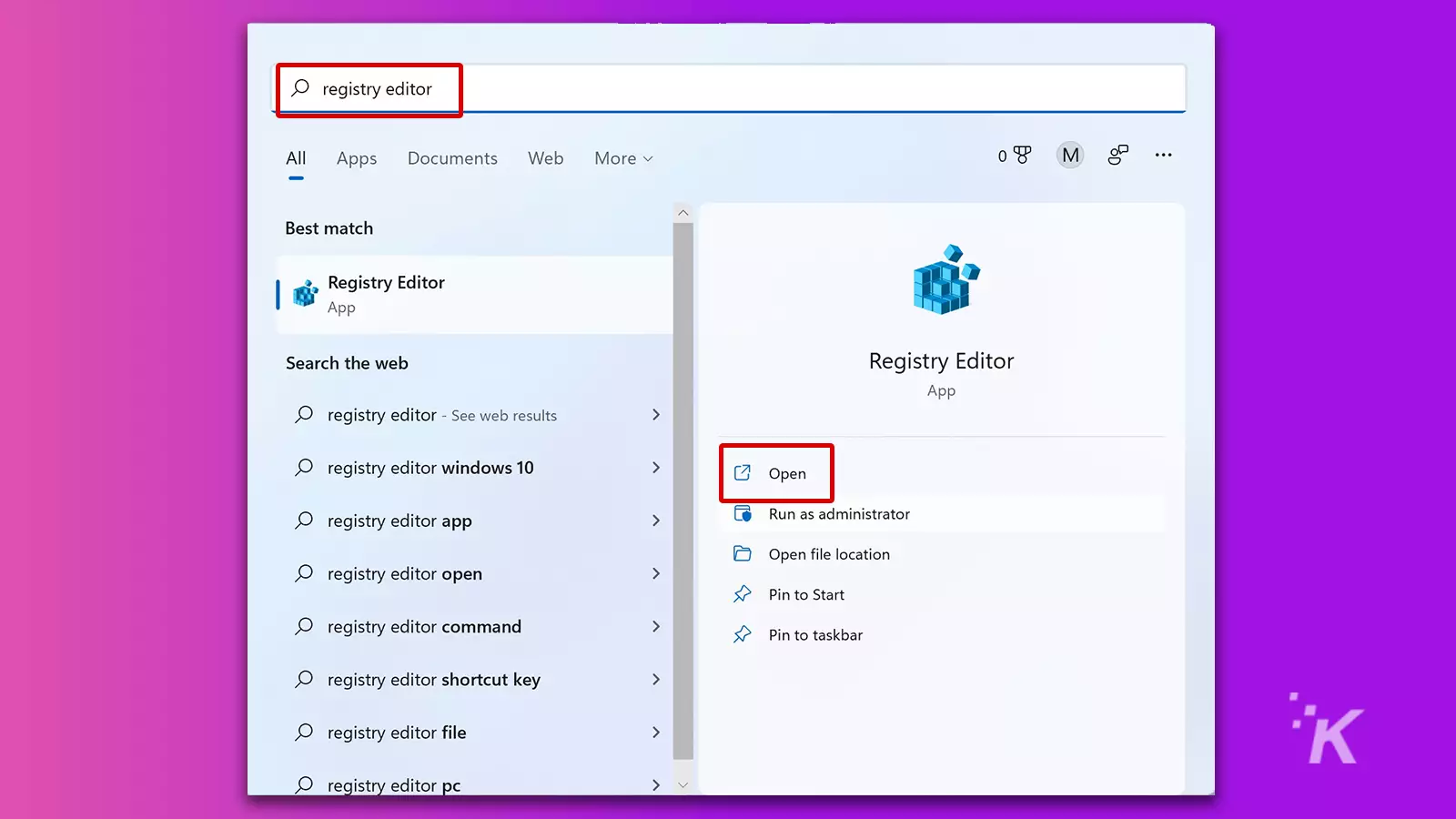Click the Open file location folder icon
This screenshot has height=819, width=1456.
pyautogui.click(x=743, y=553)
